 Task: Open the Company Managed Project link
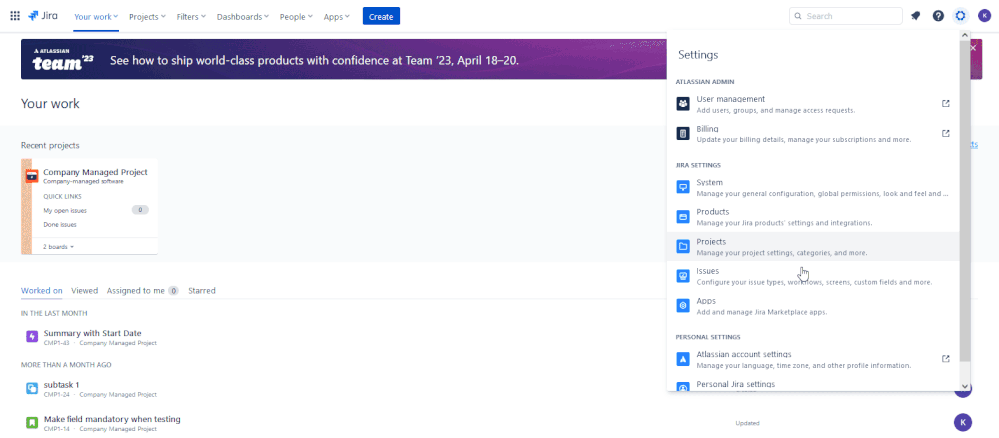(96, 172)
